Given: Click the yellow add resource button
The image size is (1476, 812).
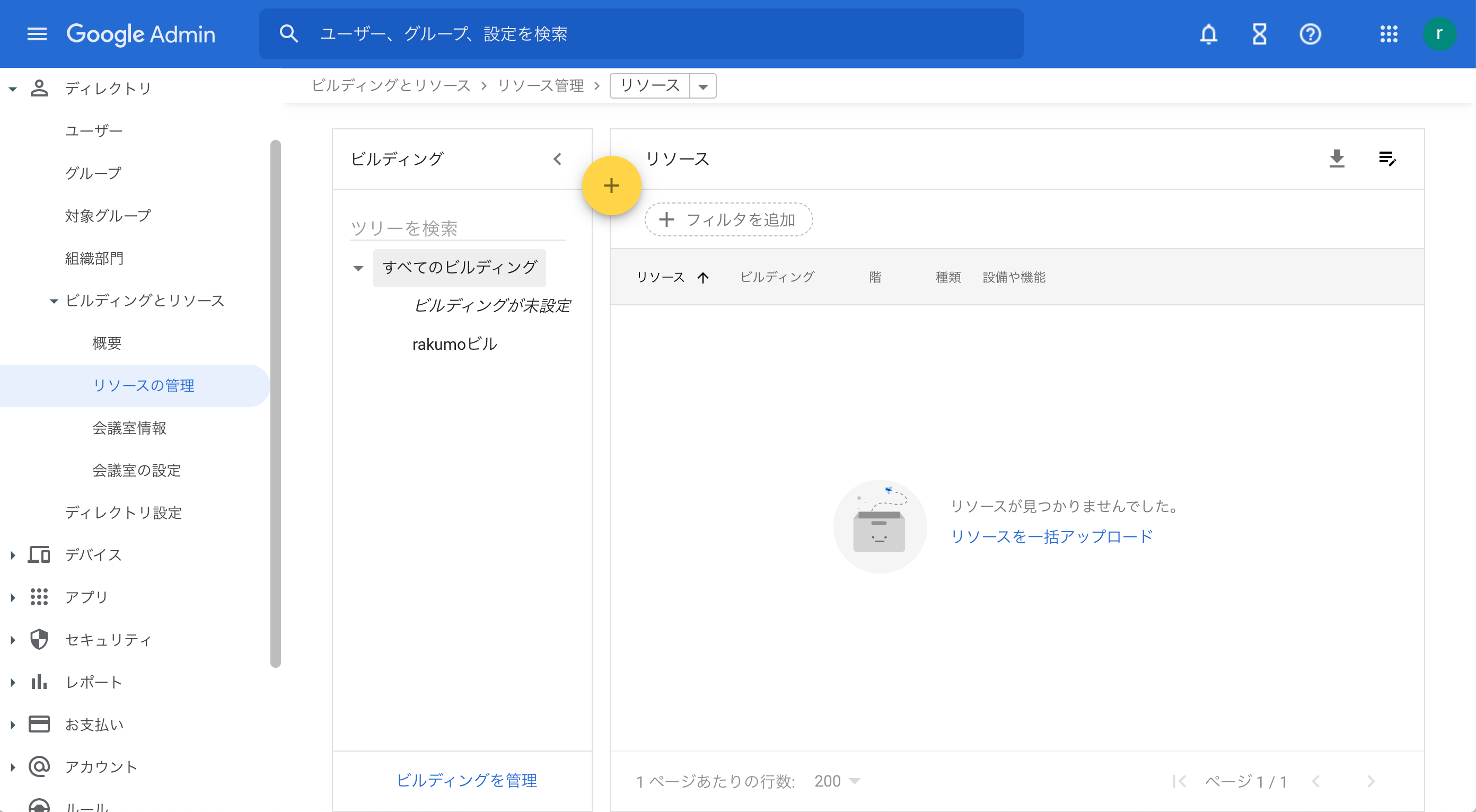Looking at the screenshot, I should click(x=611, y=186).
